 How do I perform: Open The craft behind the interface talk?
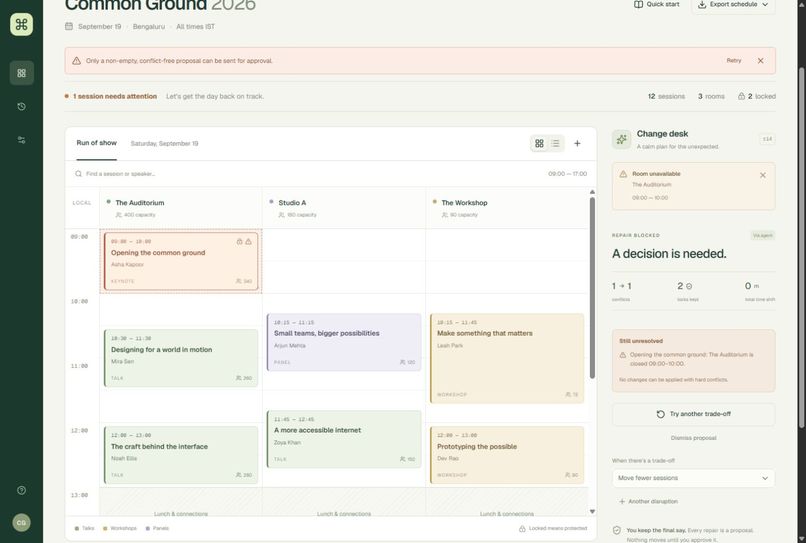(181, 455)
